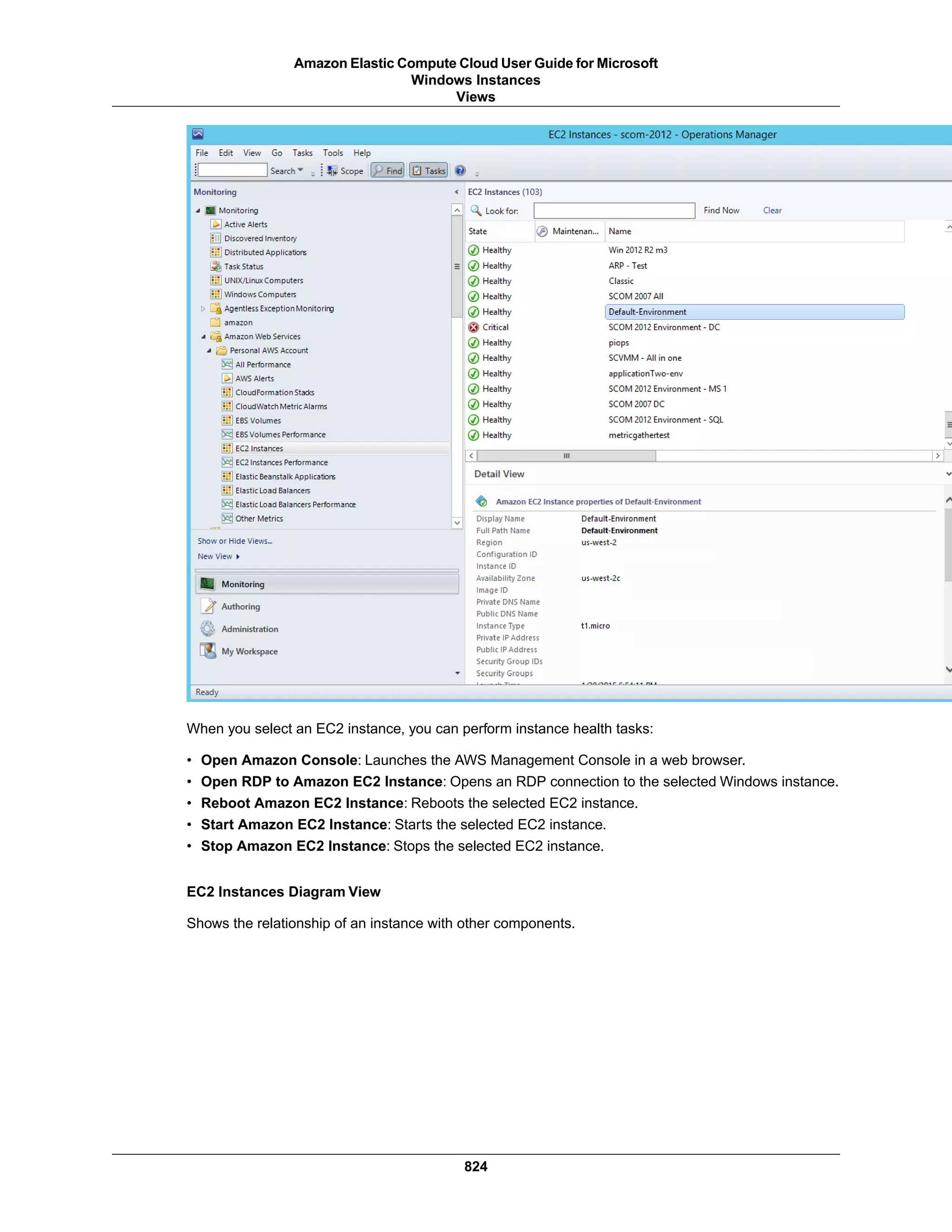Click the horizontal scrollbar thumb in instance list

coord(566,456)
